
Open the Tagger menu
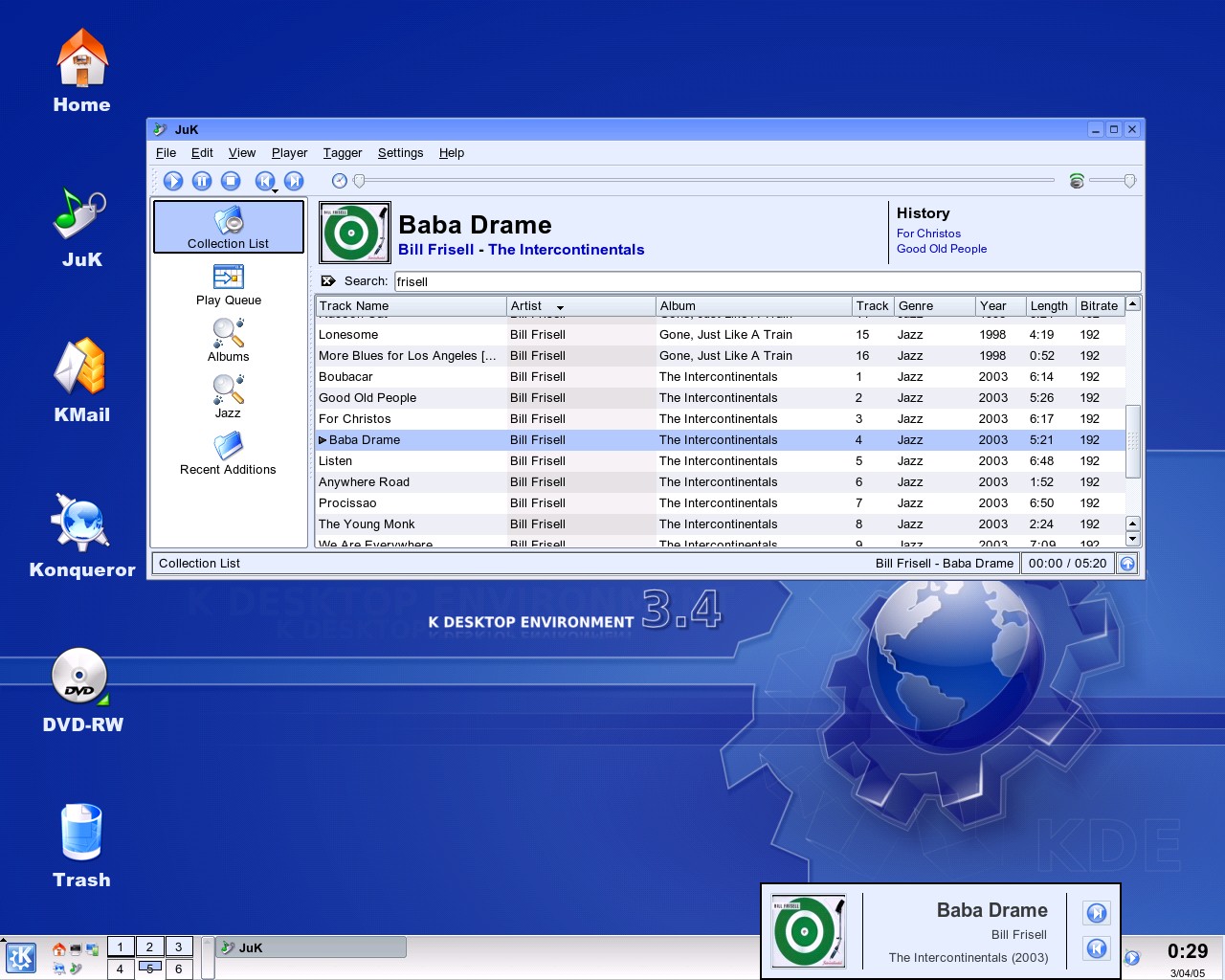[343, 153]
